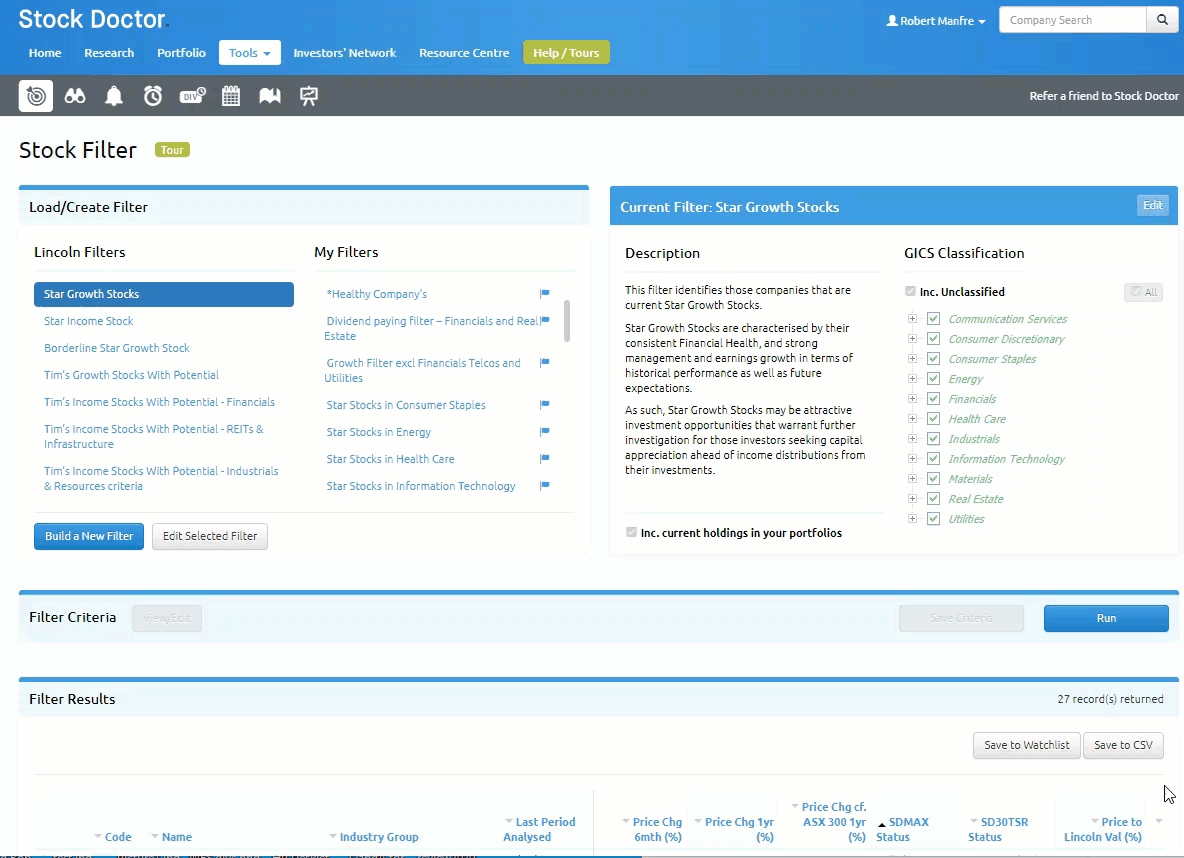The image size is (1184, 858).
Task: Expand Utilities sector tree node
Action: [912, 519]
